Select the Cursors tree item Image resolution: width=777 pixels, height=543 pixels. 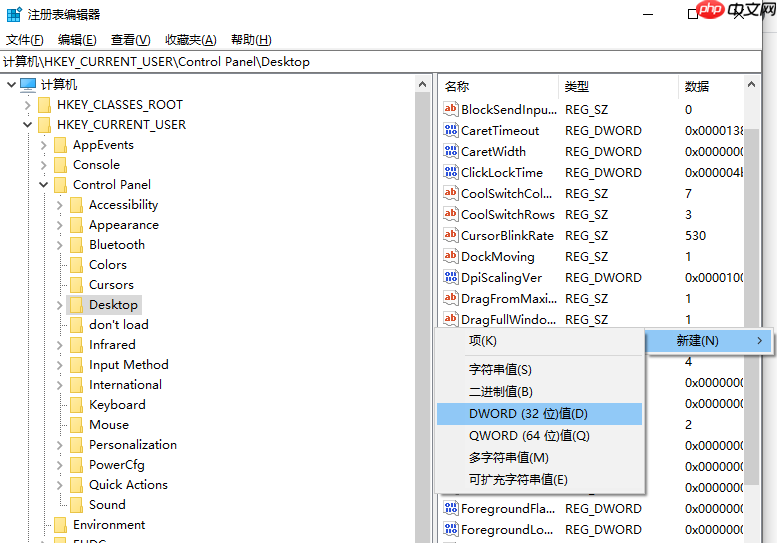[111, 285]
